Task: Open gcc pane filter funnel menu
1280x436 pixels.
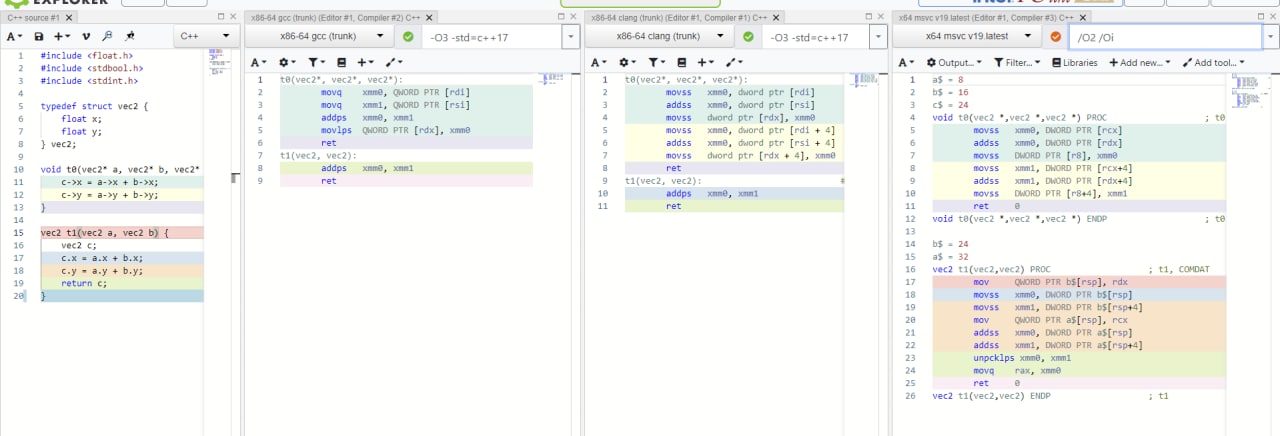Action: point(315,62)
